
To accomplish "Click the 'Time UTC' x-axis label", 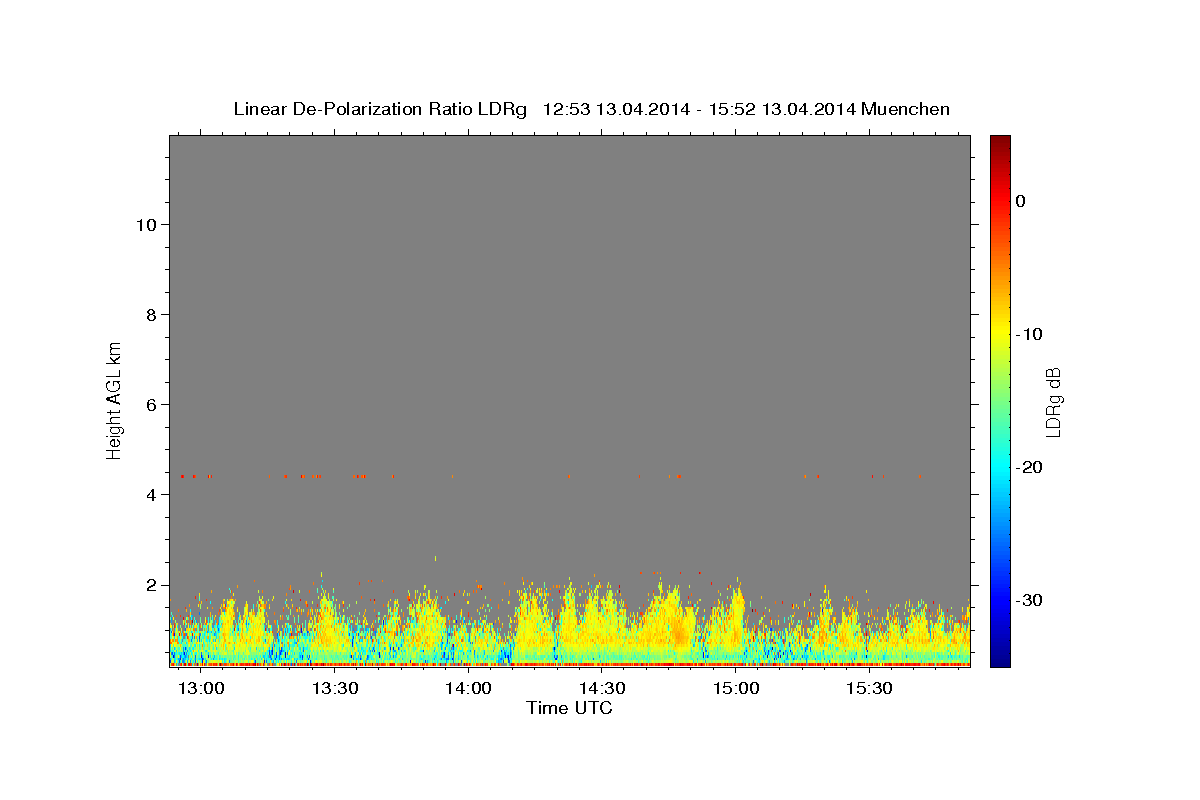I will click(x=569, y=709).
